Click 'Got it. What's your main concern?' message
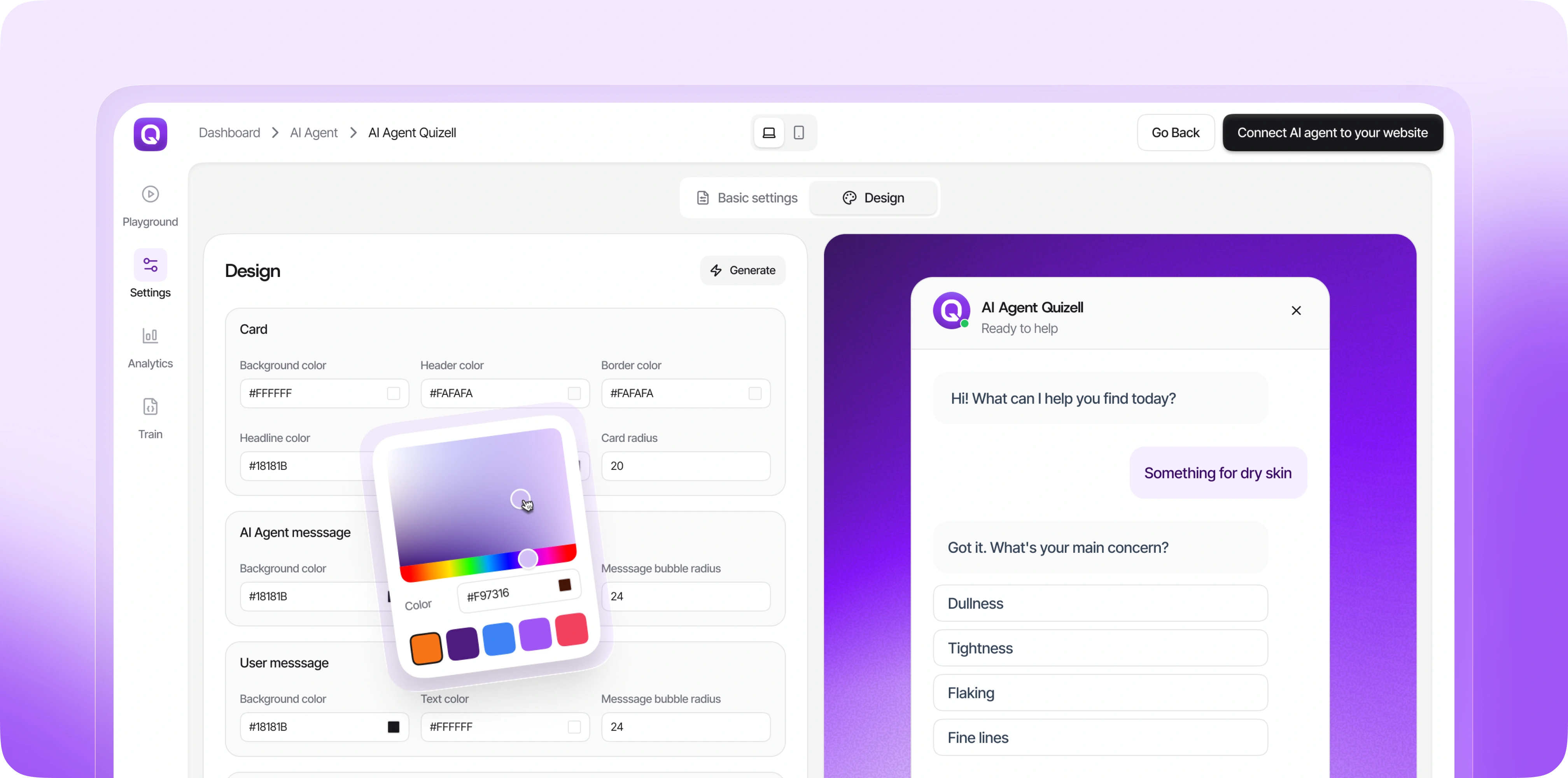 coord(1101,547)
